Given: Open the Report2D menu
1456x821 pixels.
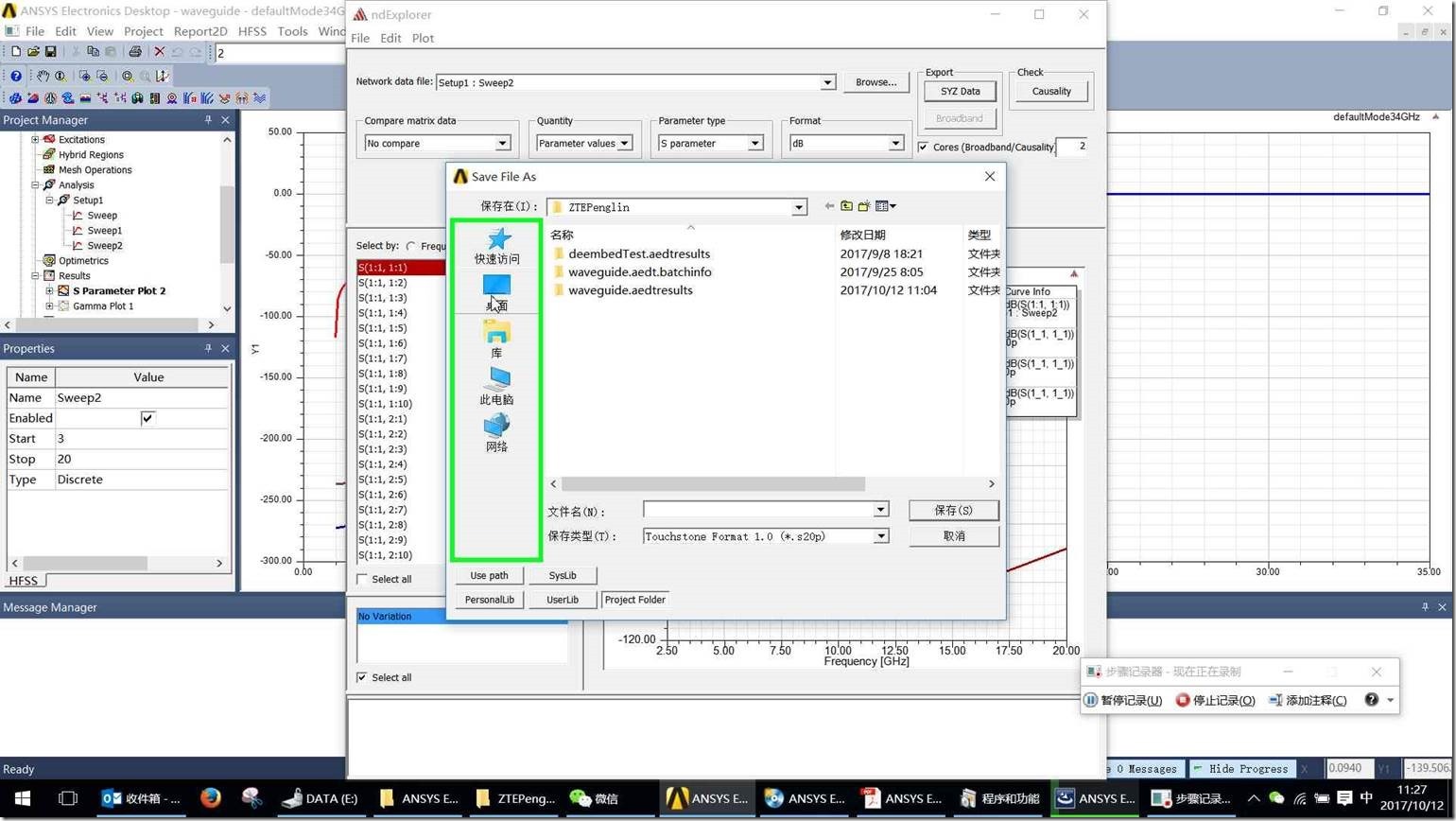Looking at the screenshot, I should click(x=200, y=31).
